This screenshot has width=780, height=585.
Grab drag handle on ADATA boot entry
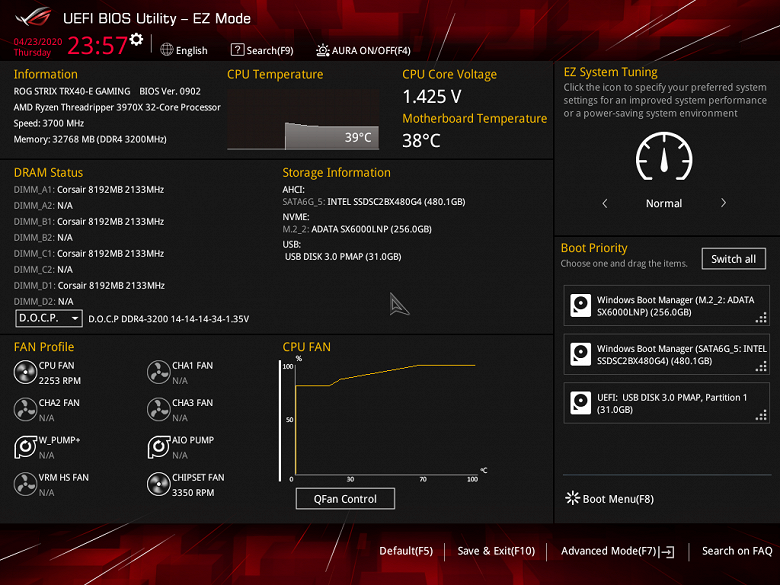coord(761,317)
